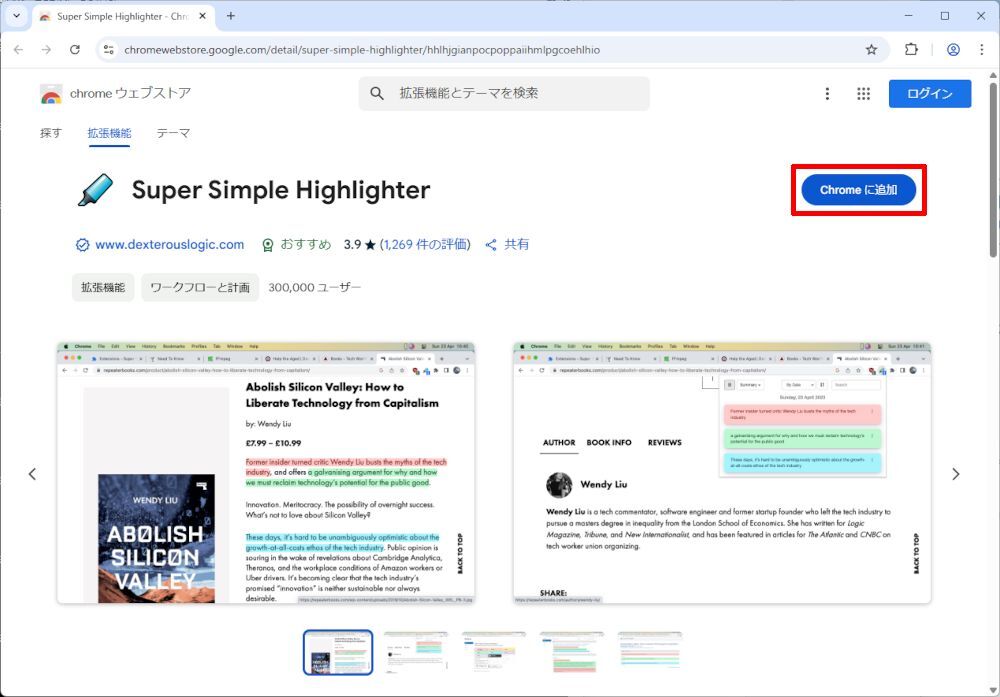Click the verified publisher badge icon
The image size is (1000, 697).
point(82,245)
